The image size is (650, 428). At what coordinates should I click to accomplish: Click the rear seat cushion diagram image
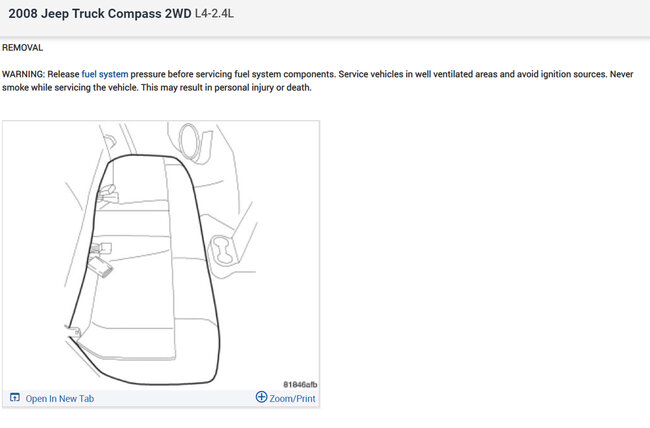pyautogui.click(x=161, y=255)
